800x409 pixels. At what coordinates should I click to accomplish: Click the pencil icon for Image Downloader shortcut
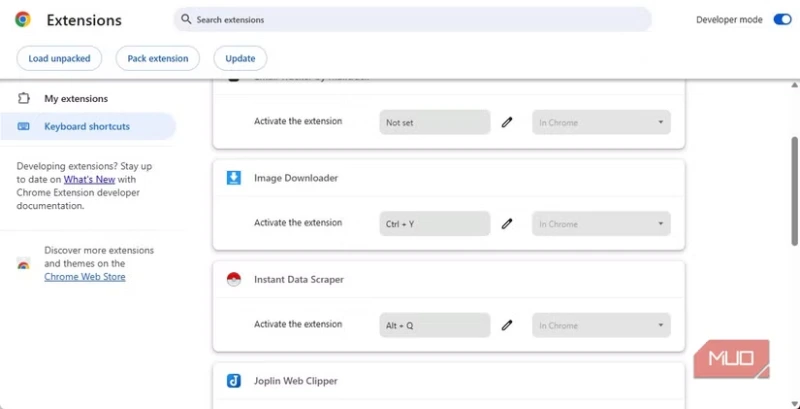(x=507, y=224)
